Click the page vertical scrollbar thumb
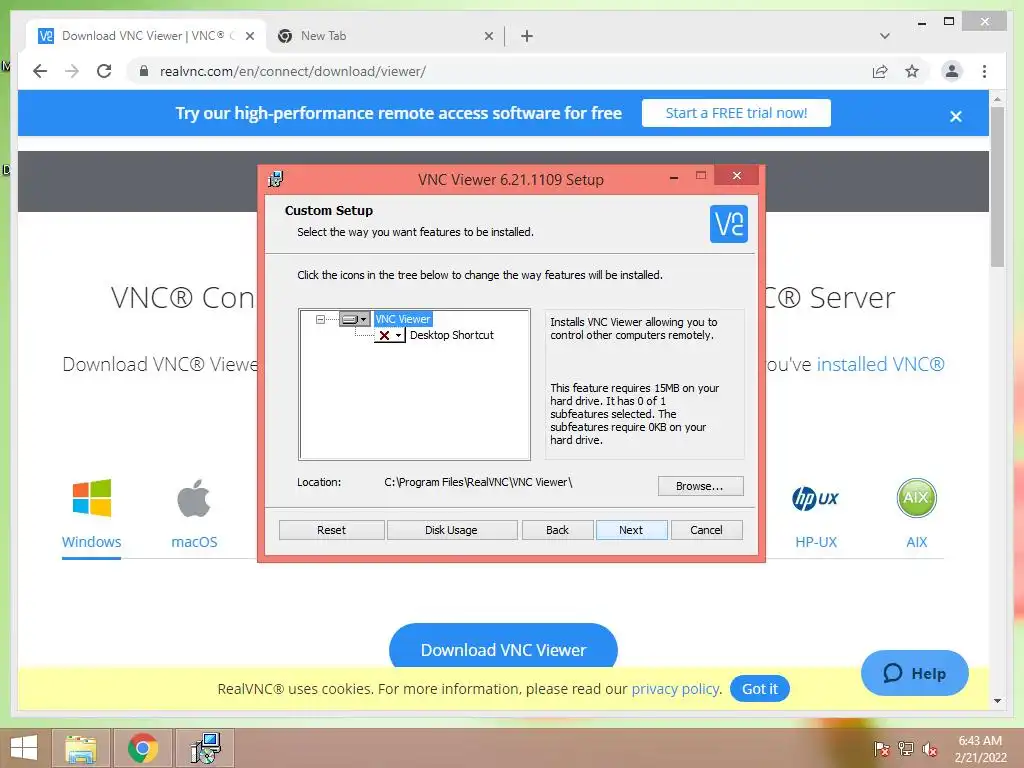 [997, 187]
